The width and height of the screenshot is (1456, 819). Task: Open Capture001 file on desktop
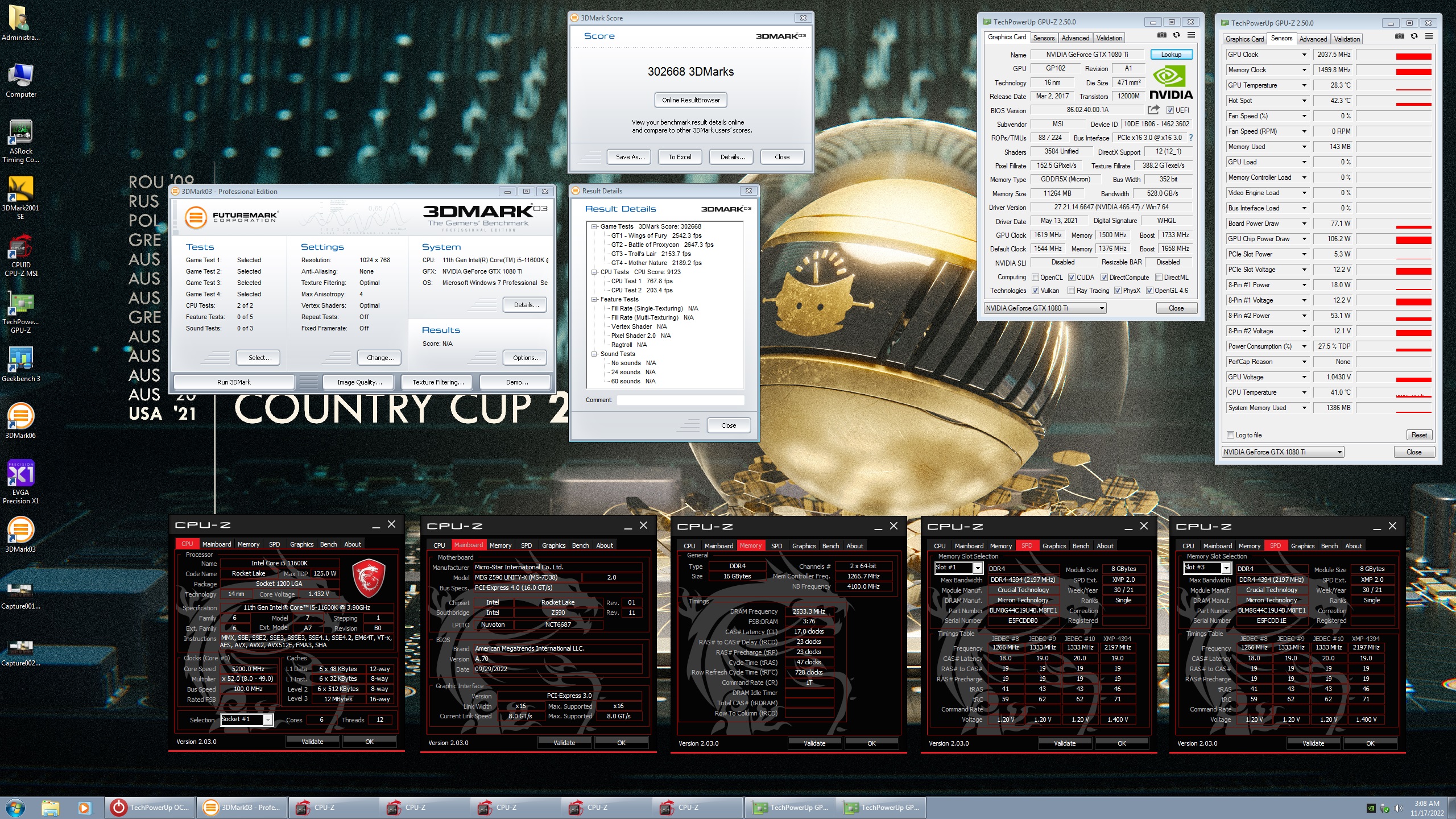click(x=20, y=594)
